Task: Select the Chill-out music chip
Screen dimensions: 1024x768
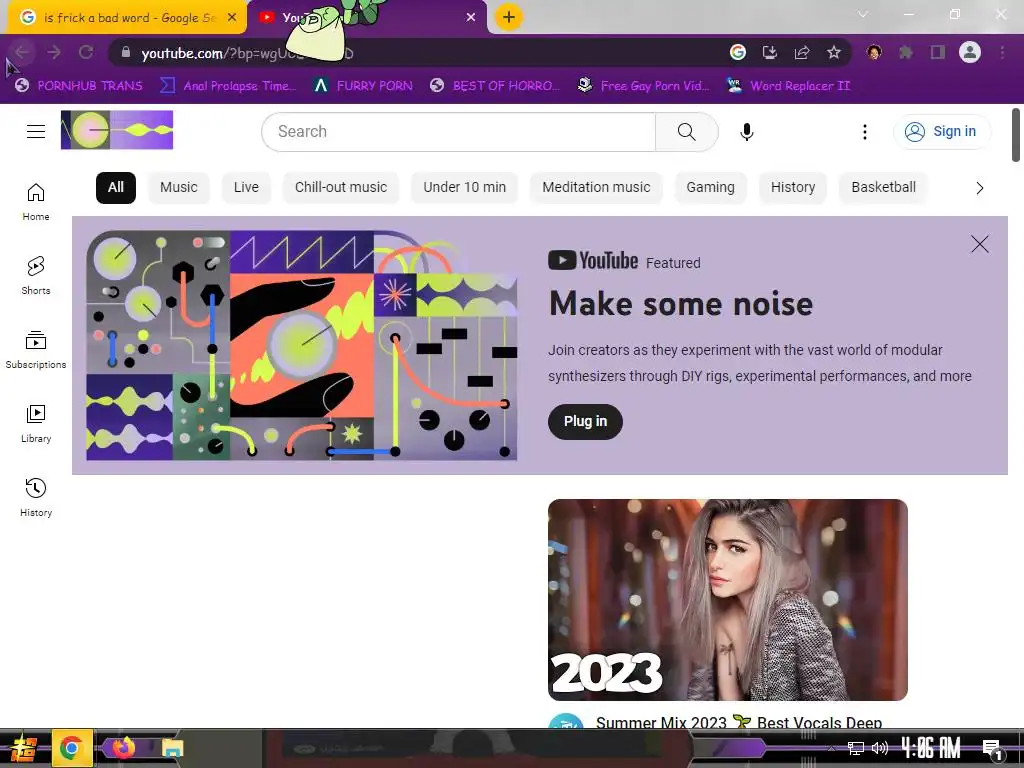Action: coord(341,187)
